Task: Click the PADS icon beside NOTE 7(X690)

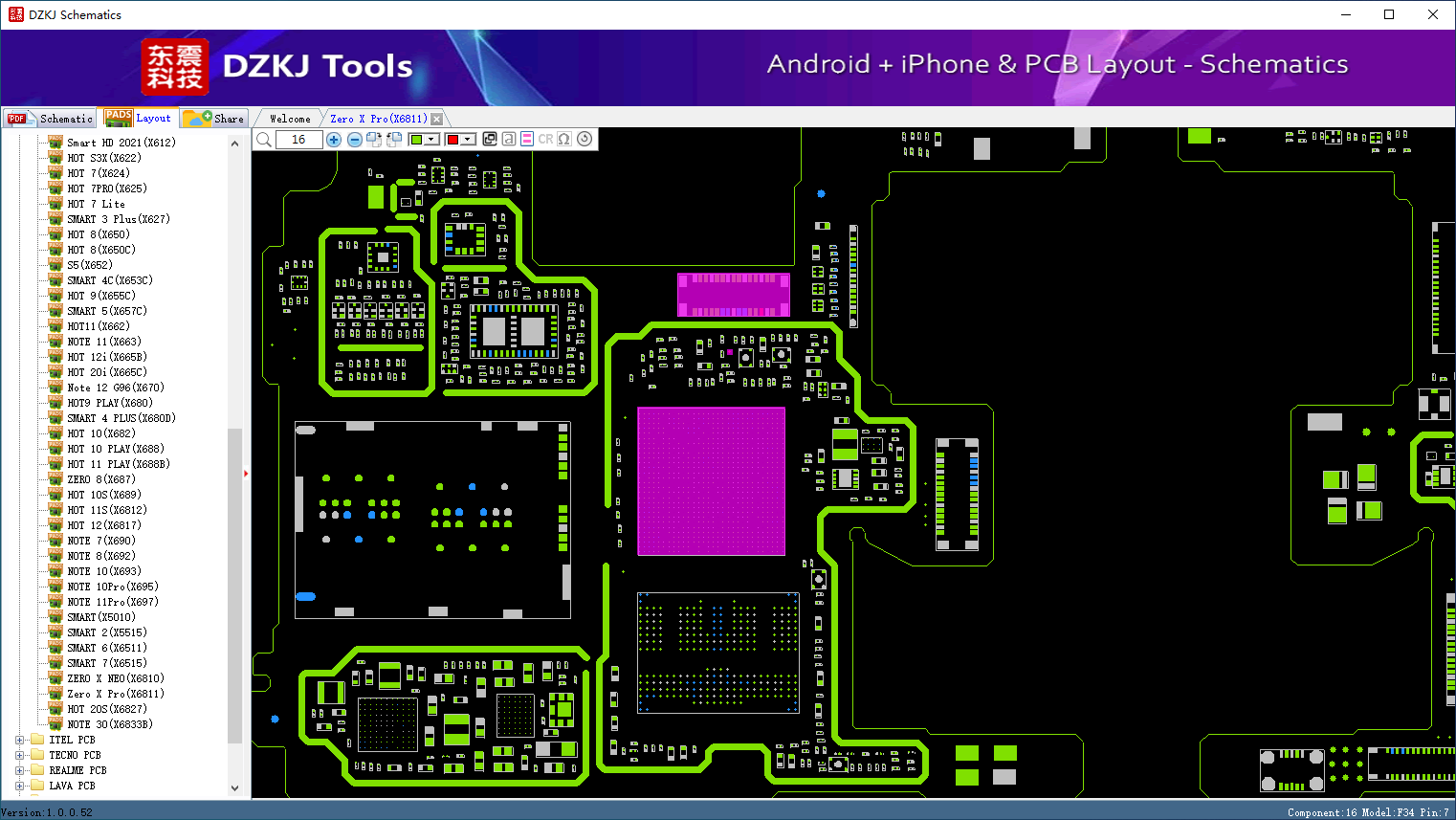Action: [55, 541]
